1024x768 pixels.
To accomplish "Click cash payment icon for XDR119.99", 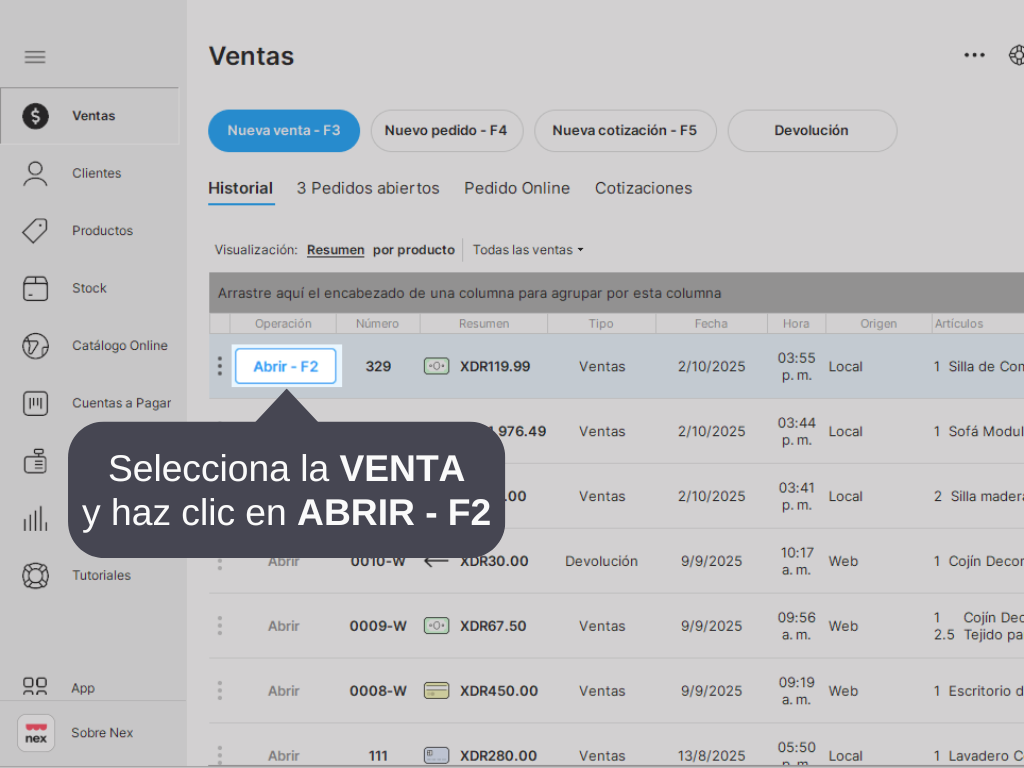I will tap(436, 366).
